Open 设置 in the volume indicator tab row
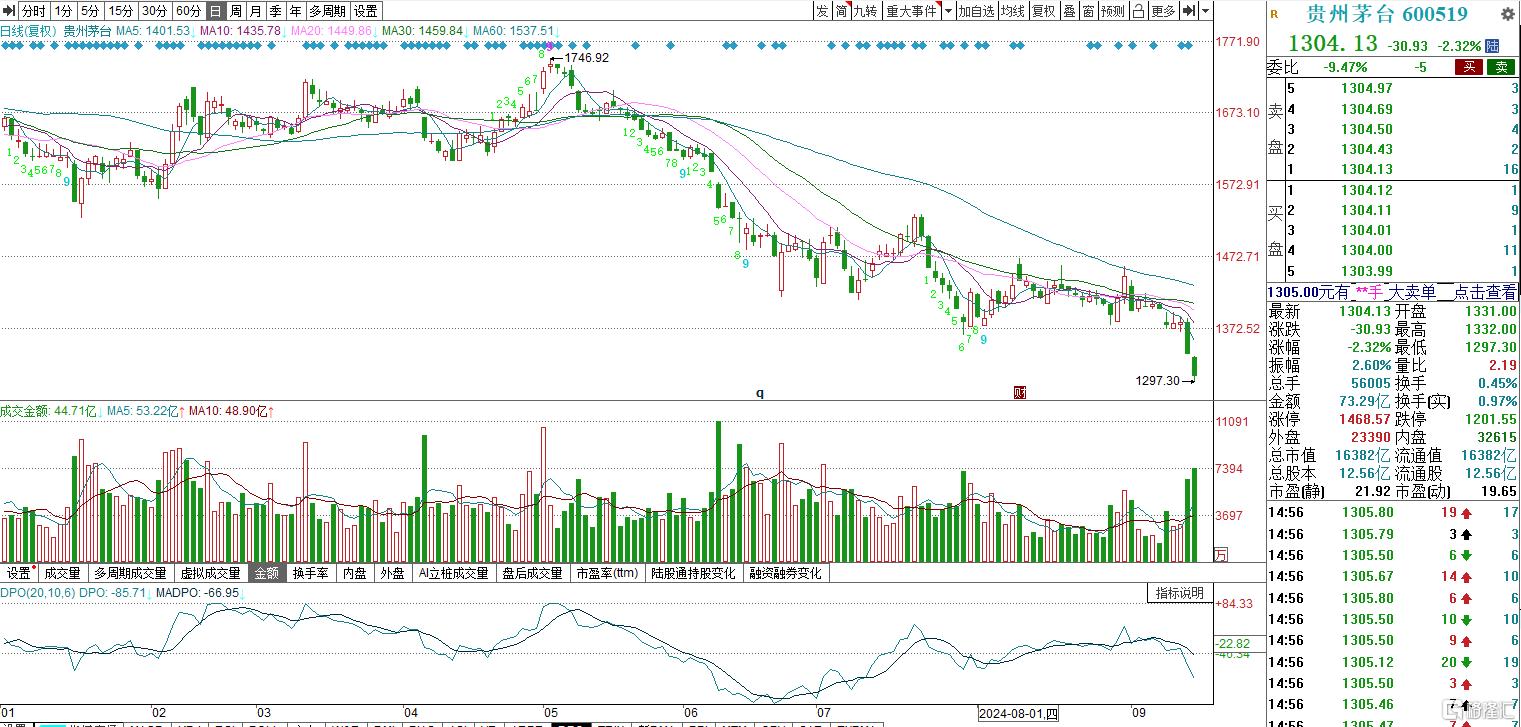Viewport: 1521px width, 727px height. pyautogui.click(x=19, y=574)
